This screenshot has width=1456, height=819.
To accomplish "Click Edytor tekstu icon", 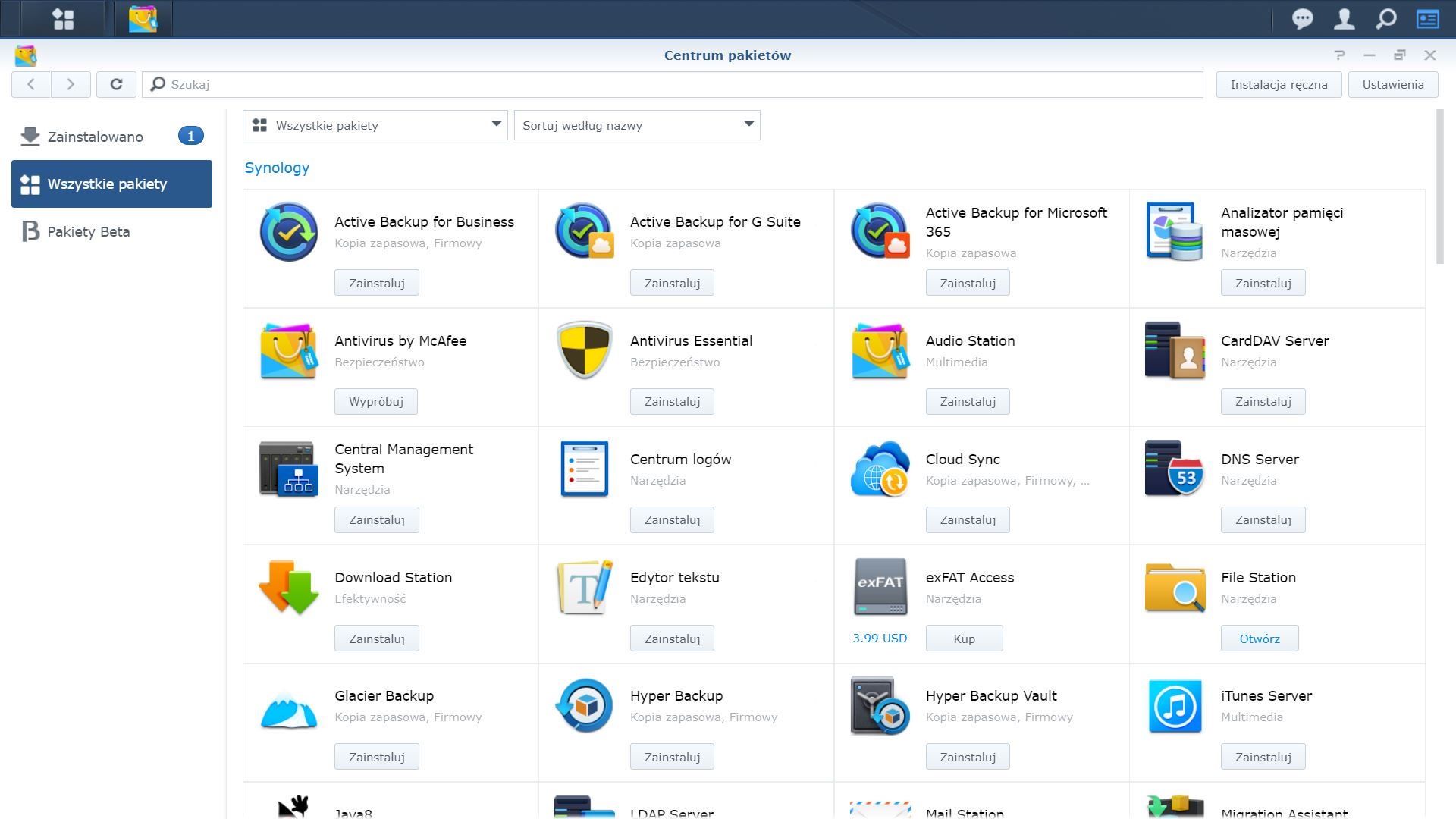I will pyautogui.click(x=584, y=587).
